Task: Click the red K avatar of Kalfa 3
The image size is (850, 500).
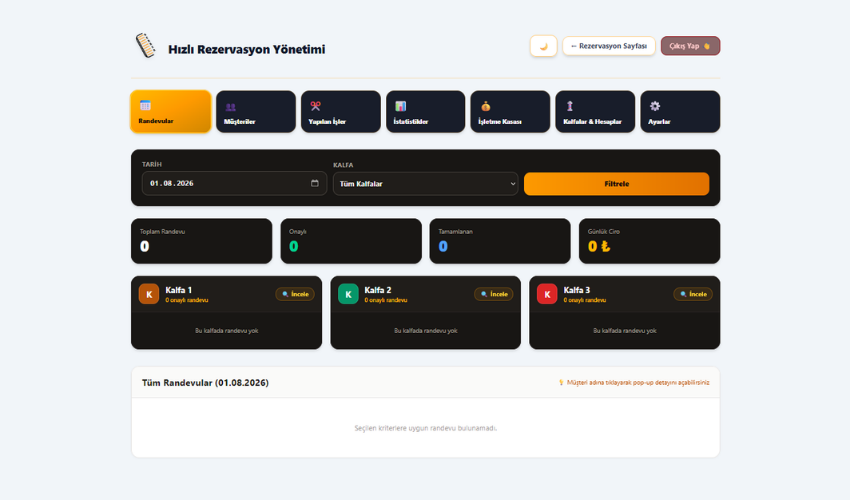Action: tap(547, 294)
